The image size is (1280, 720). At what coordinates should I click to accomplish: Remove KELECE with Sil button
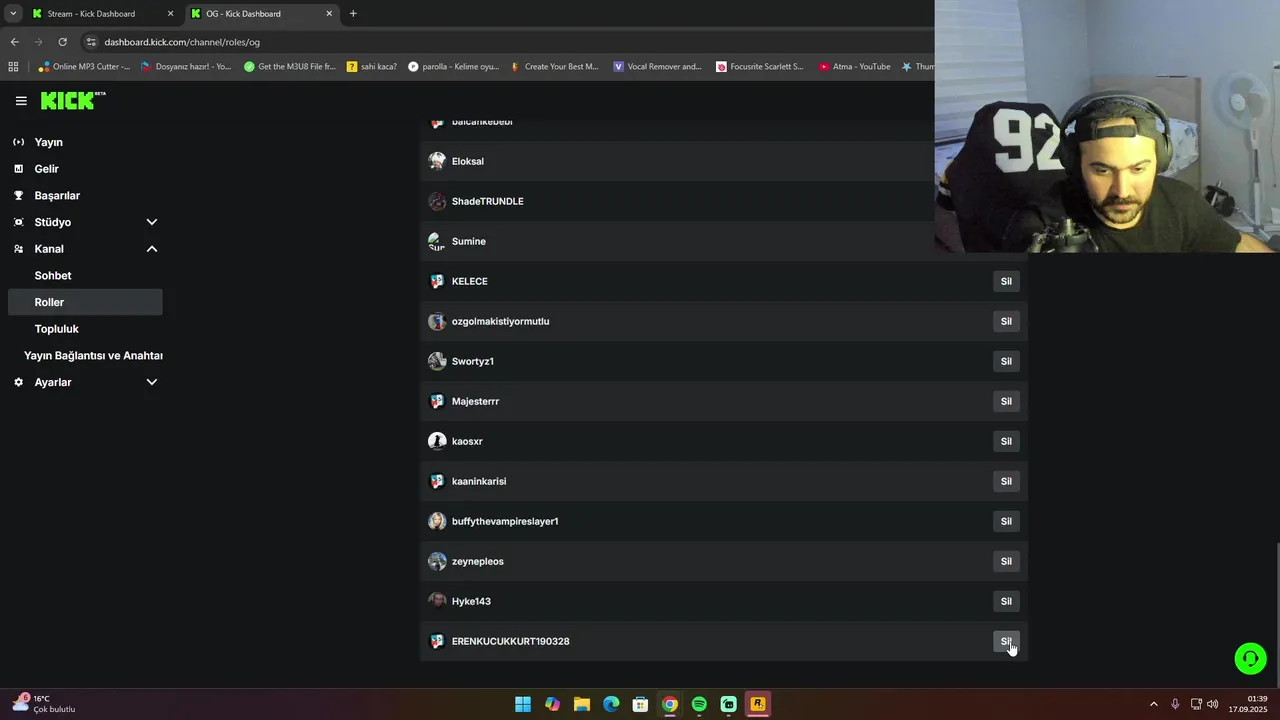pos(1006,281)
